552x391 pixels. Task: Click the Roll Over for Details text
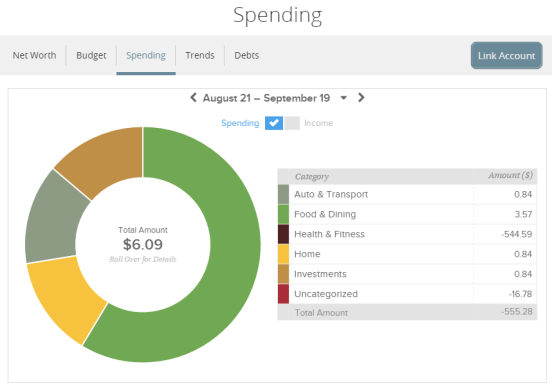coord(143,259)
